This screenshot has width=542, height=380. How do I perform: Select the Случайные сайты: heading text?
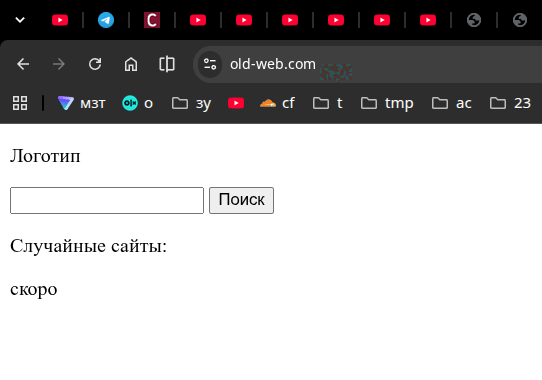click(x=88, y=246)
